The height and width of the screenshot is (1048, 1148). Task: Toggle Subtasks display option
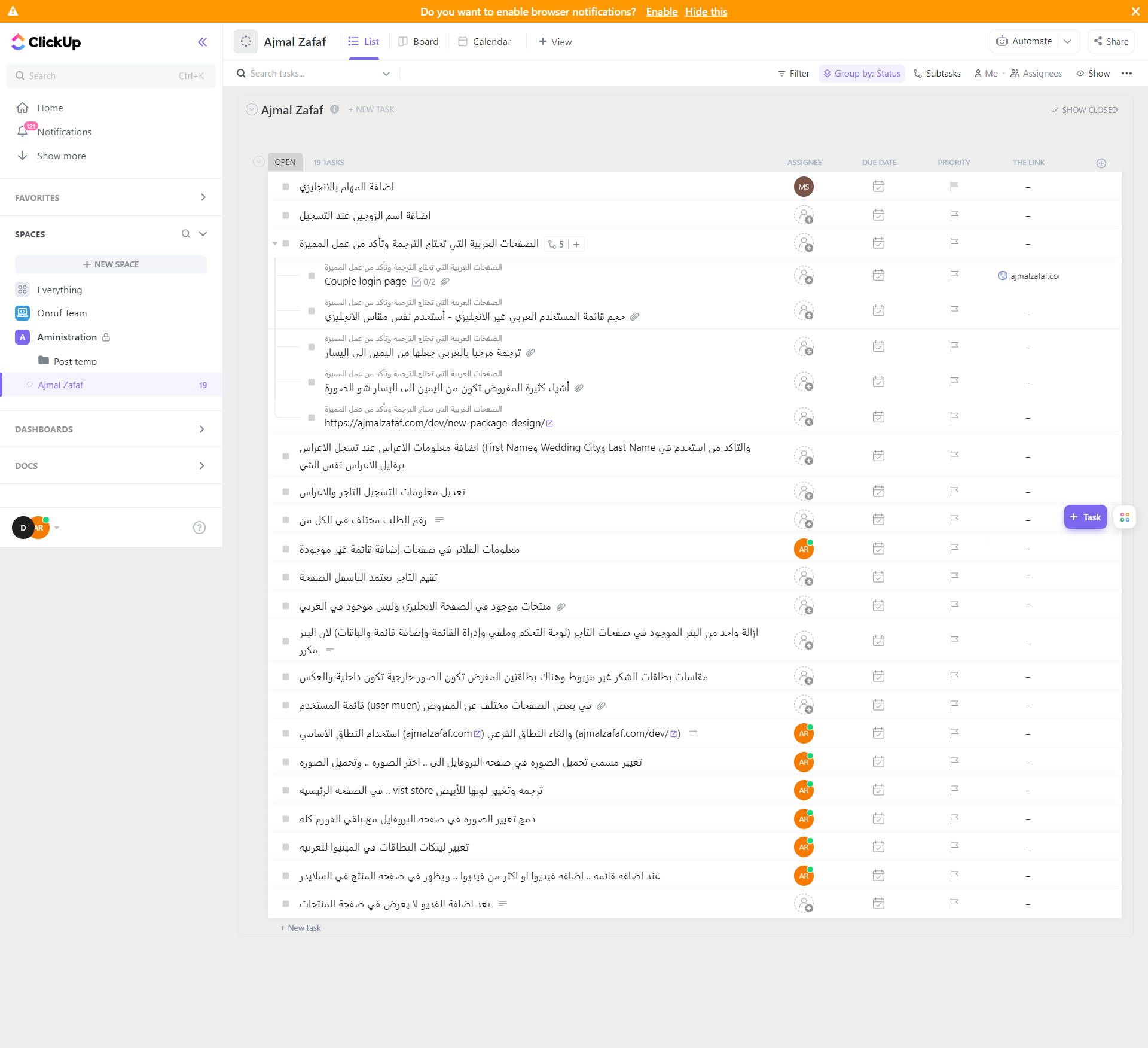pyautogui.click(x=937, y=73)
